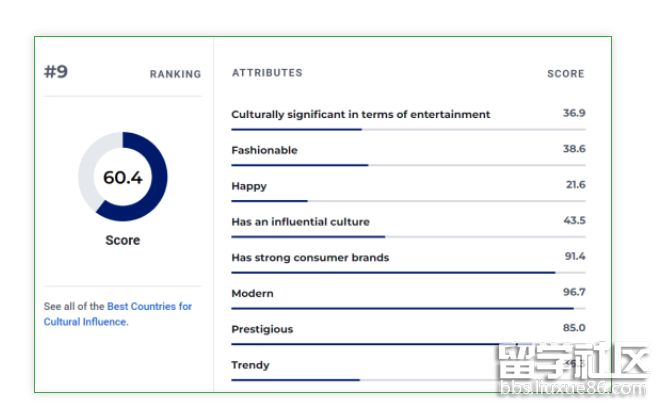The height and width of the screenshot is (410, 663).
Task: Click the Has strong consumer brands label
Action: [x=310, y=258]
